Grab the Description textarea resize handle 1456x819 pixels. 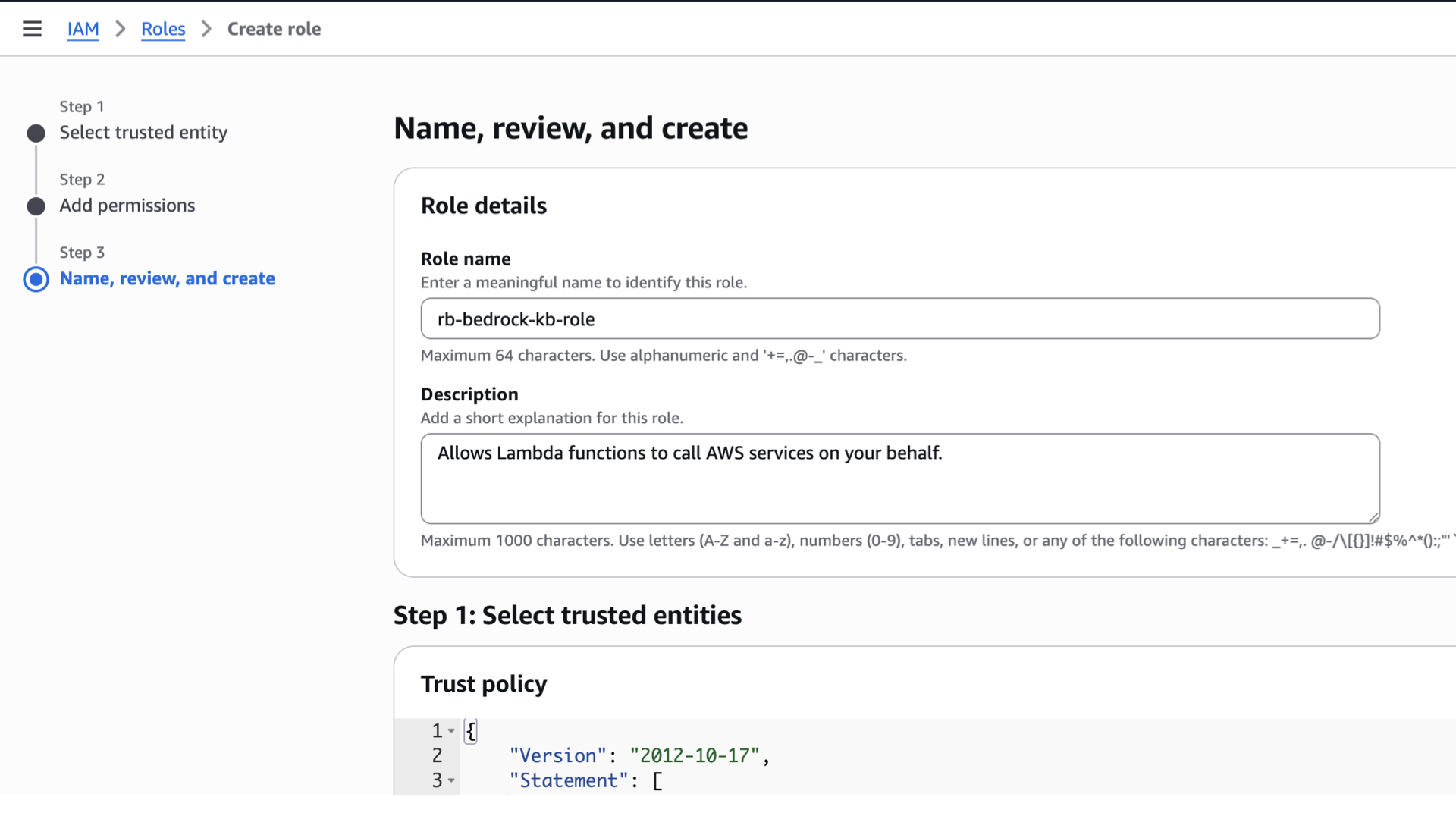1373,517
